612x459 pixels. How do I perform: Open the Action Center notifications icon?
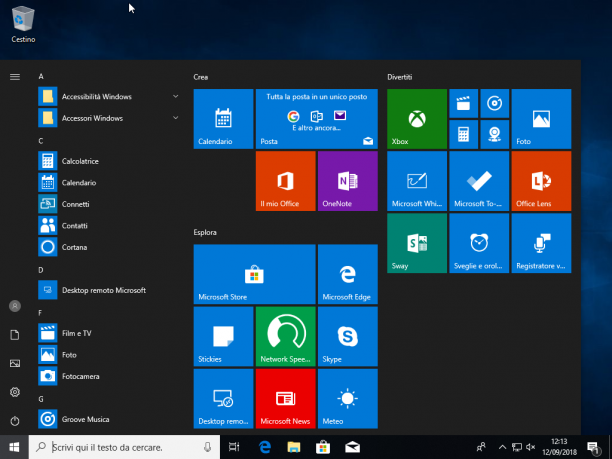point(593,448)
